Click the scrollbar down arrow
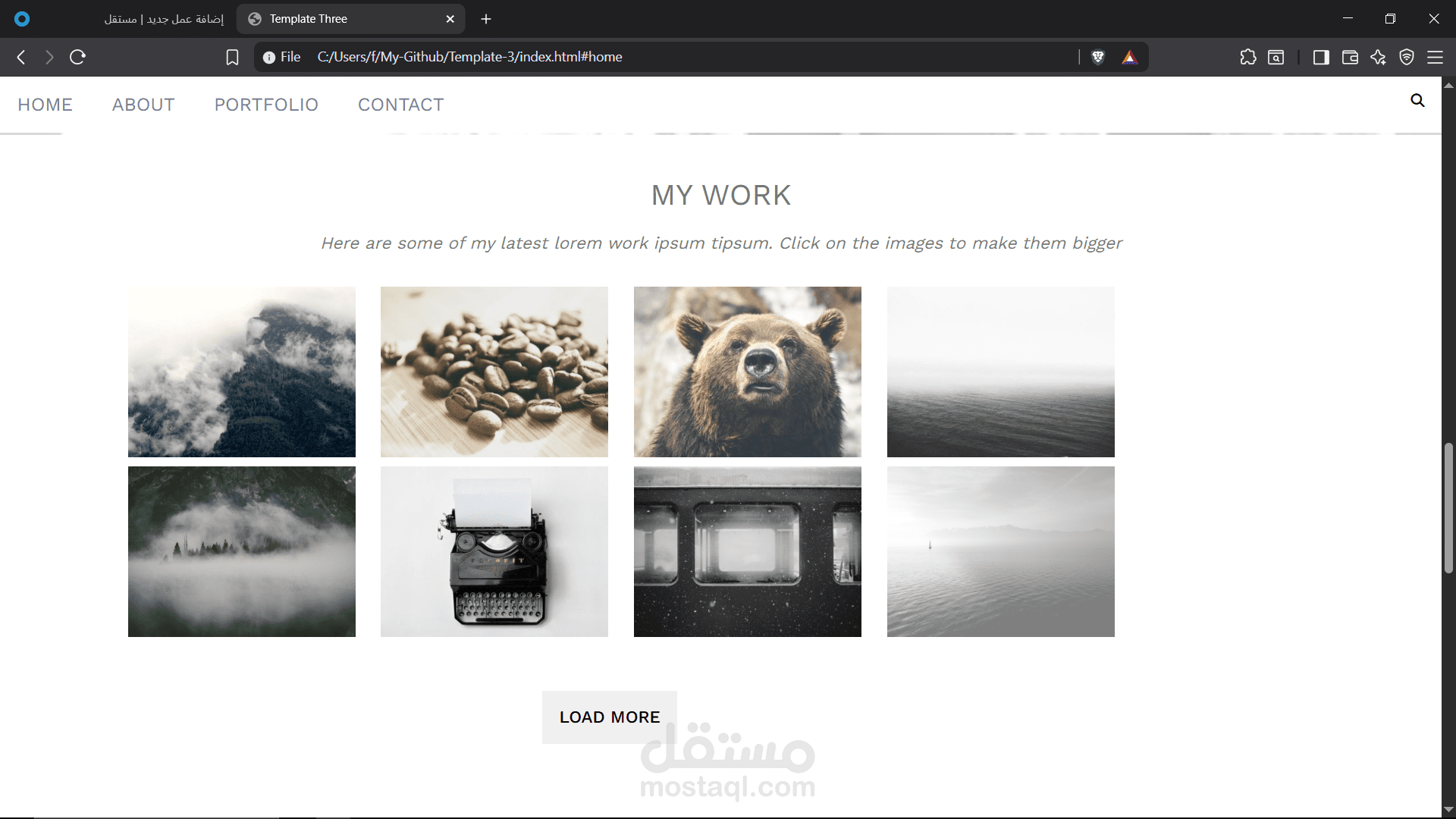 click(x=1448, y=810)
